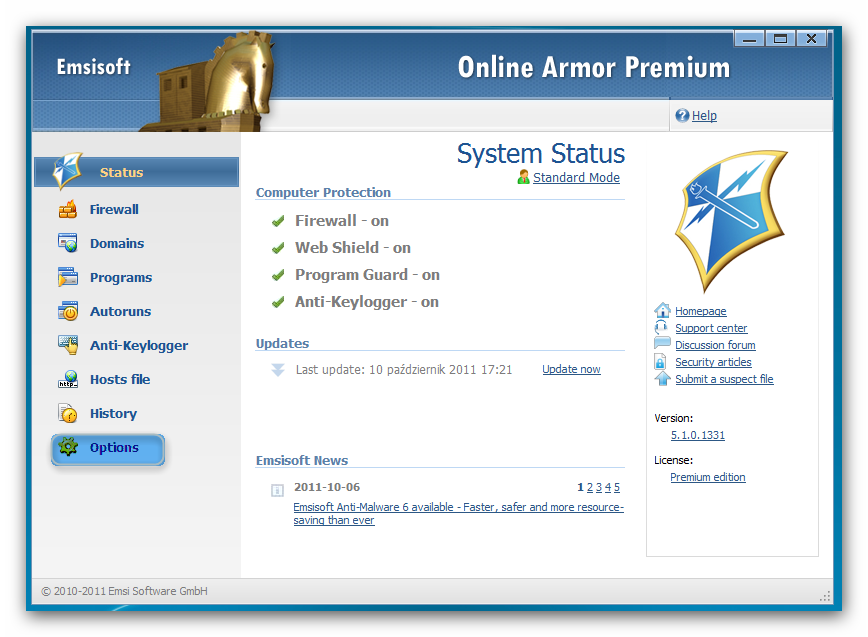Open the Autoruns section
Image resolution: width=868 pixels, height=637 pixels.
120,311
